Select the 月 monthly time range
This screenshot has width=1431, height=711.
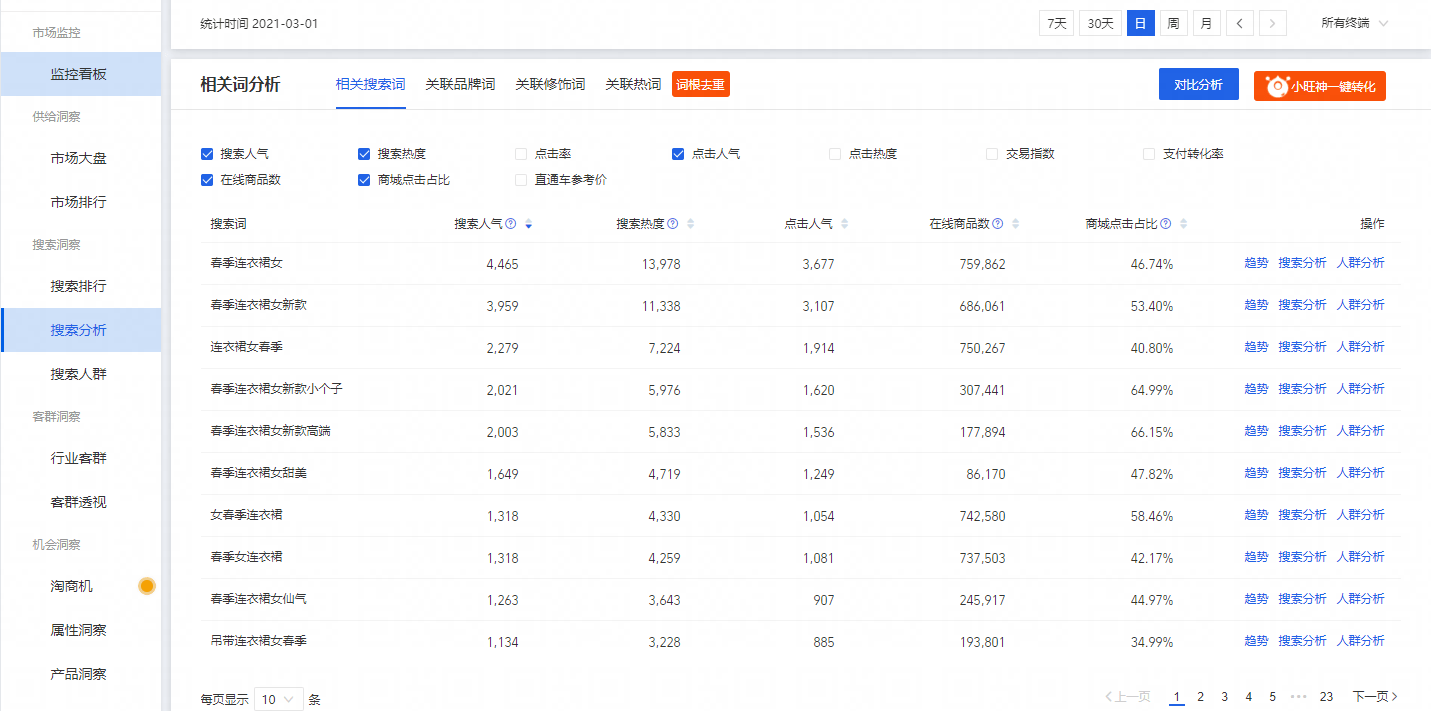[1207, 23]
